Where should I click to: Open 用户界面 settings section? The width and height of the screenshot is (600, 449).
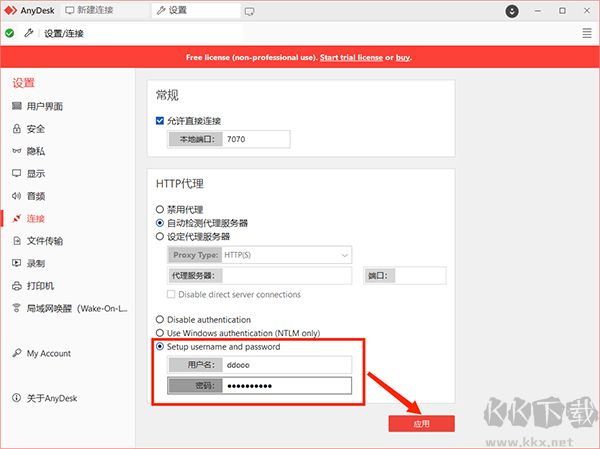(45, 106)
